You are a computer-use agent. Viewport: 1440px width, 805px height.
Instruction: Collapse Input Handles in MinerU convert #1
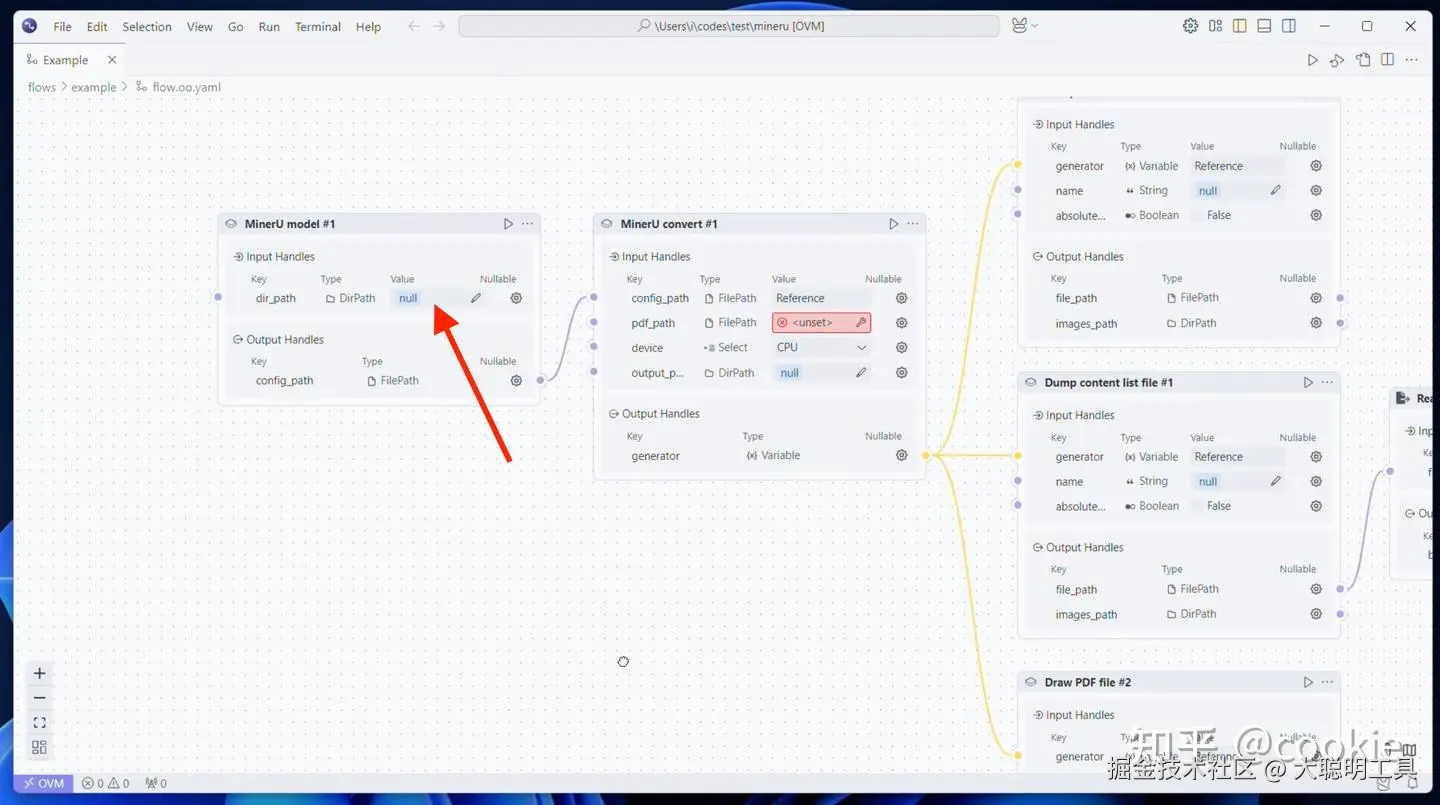coord(649,257)
